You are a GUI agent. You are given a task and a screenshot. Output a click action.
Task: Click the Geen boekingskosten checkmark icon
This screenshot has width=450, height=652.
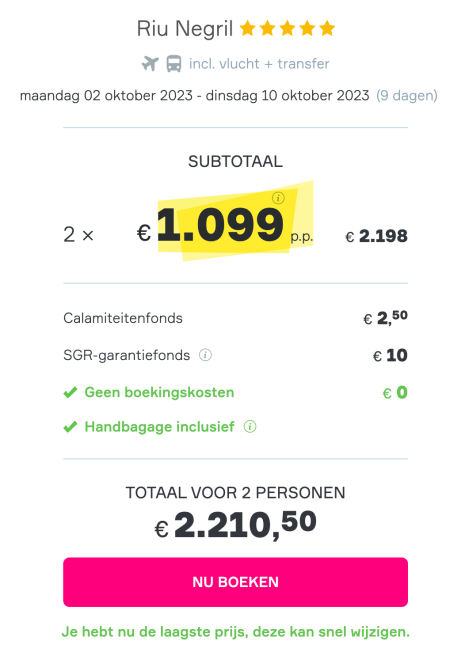pos(70,392)
